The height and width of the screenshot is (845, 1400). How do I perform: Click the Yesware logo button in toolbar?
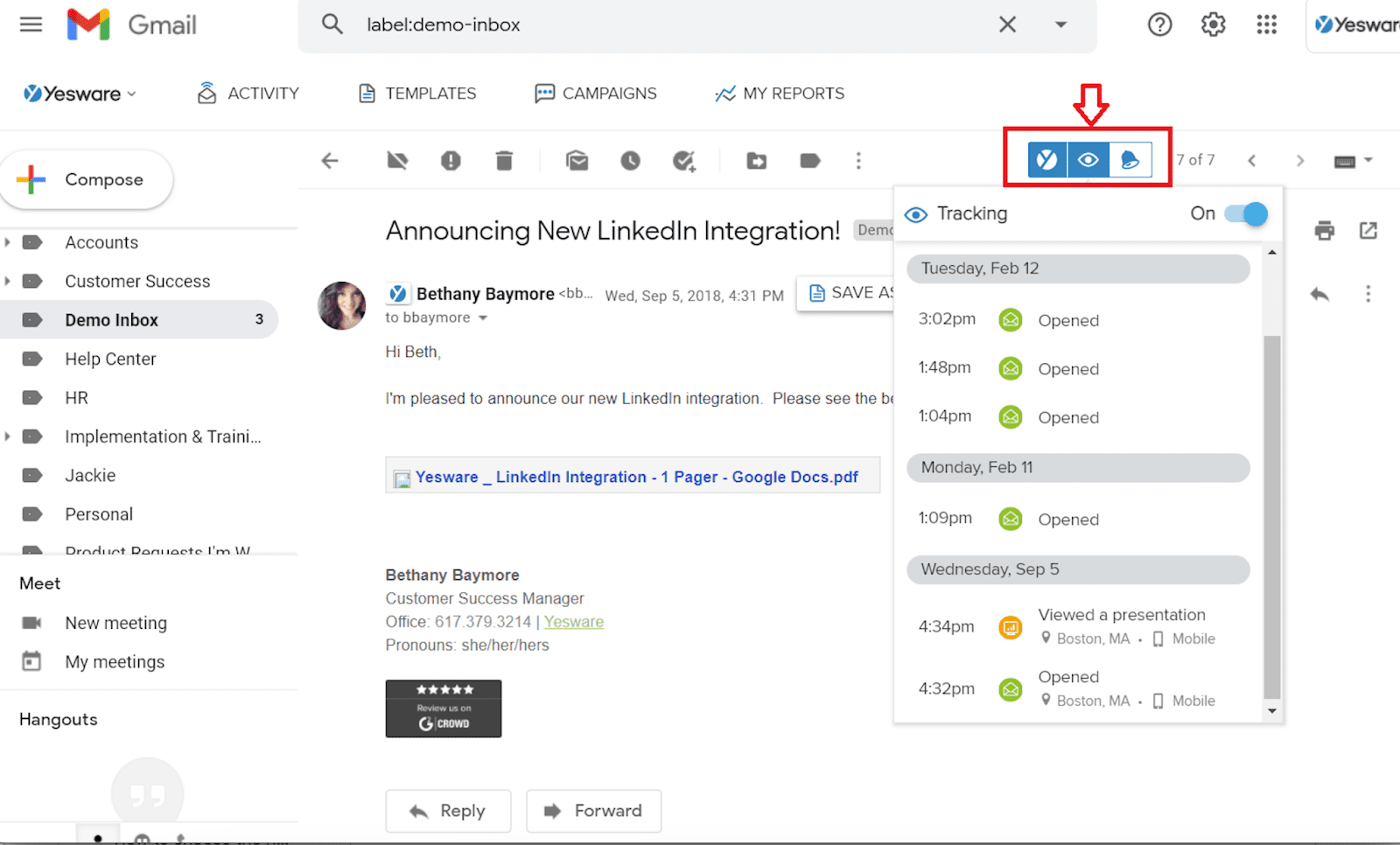[1046, 160]
